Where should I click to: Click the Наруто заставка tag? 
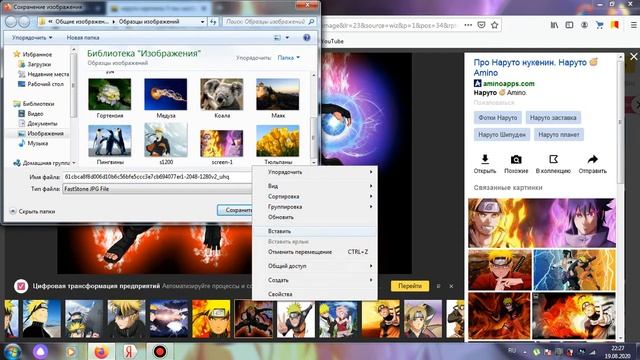click(553, 118)
